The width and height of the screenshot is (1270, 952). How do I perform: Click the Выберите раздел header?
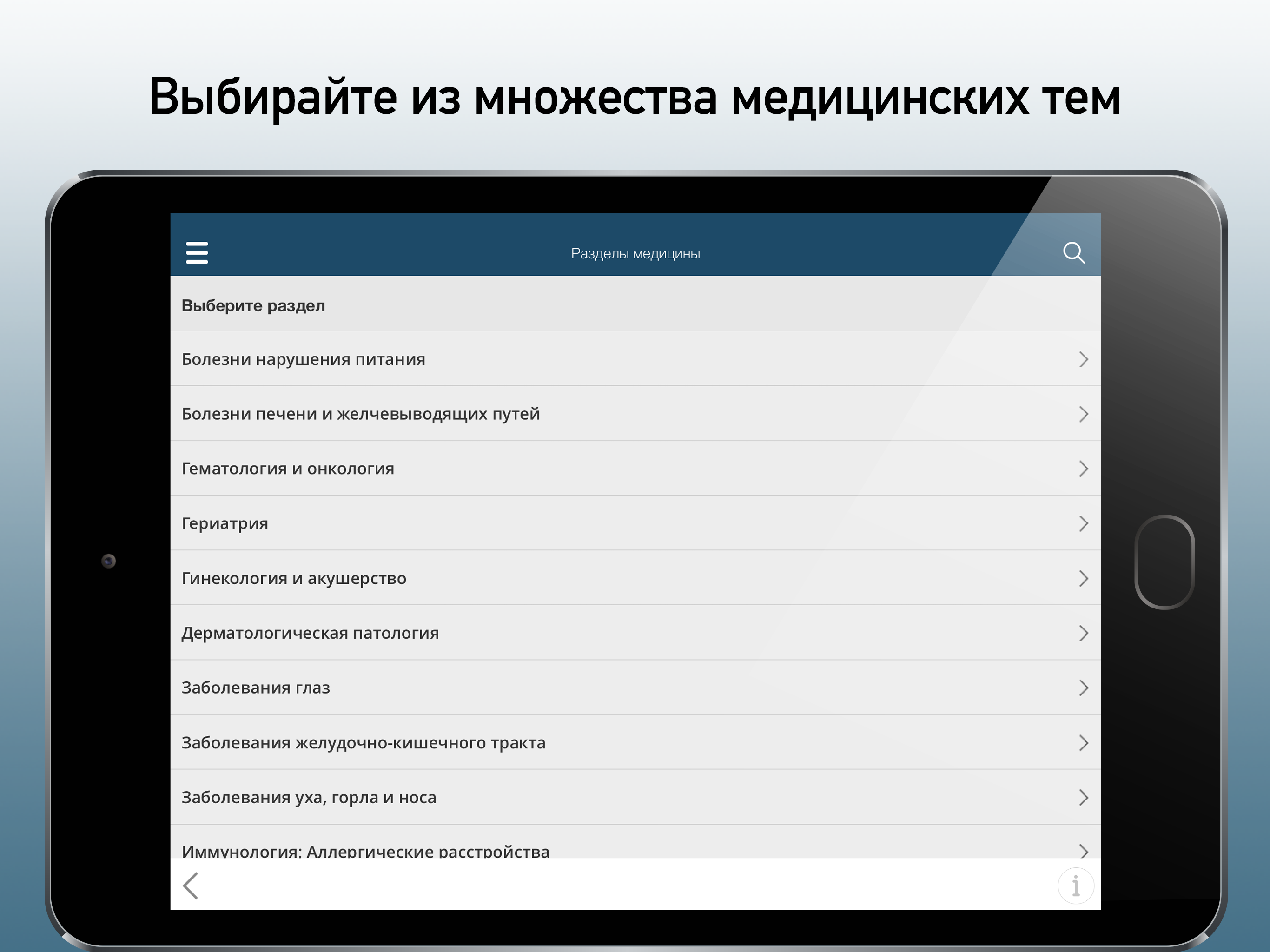pyautogui.click(x=253, y=305)
